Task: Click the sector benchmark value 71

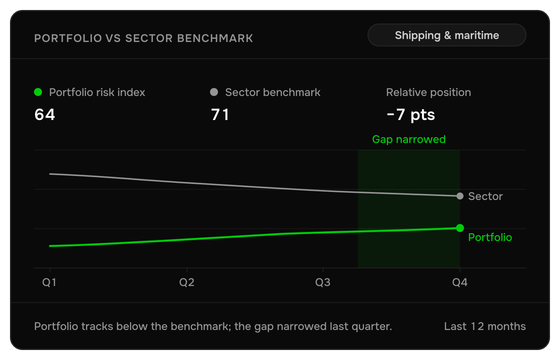Action: [220, 115]
